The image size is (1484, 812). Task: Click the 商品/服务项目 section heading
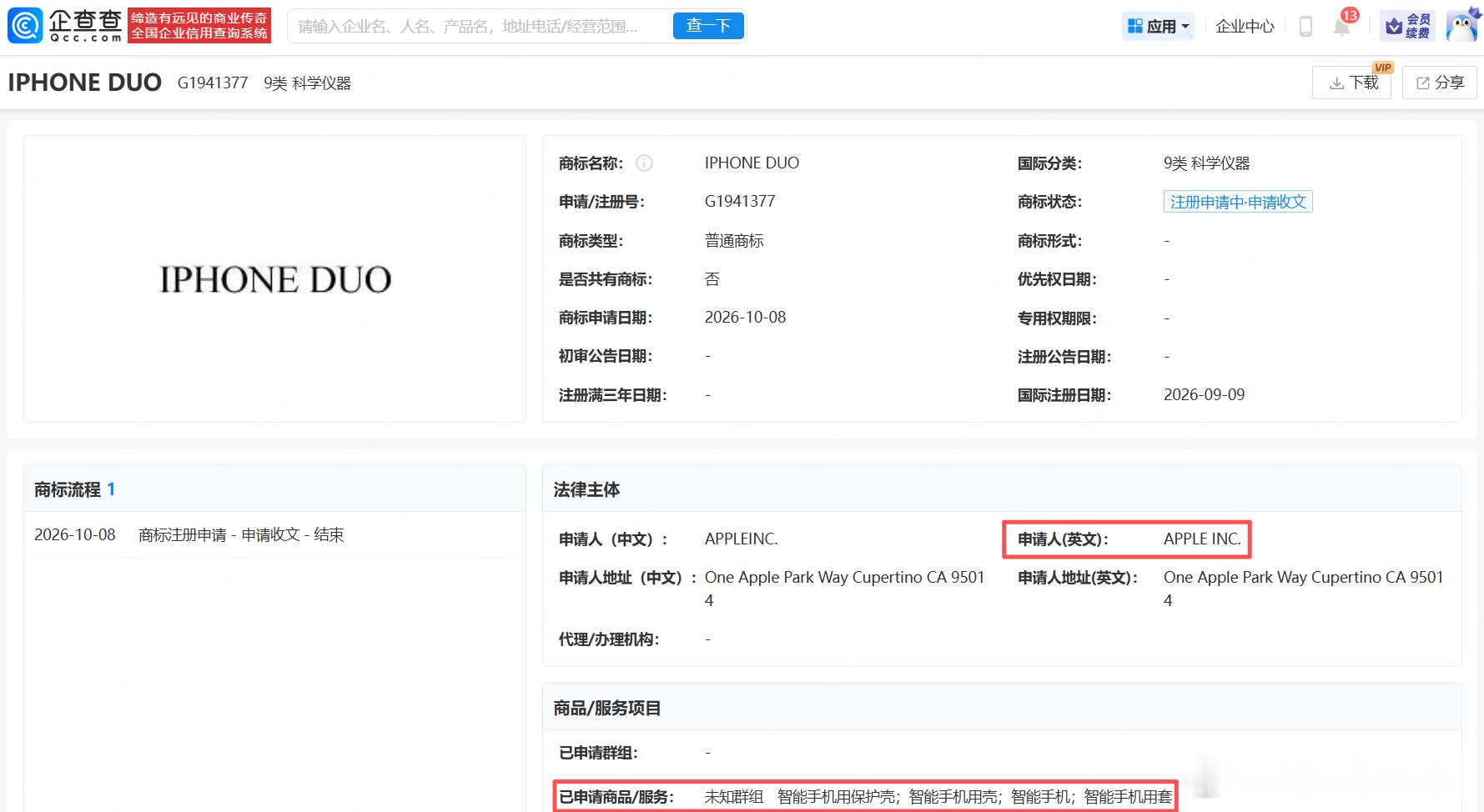(x=607, y=708)
